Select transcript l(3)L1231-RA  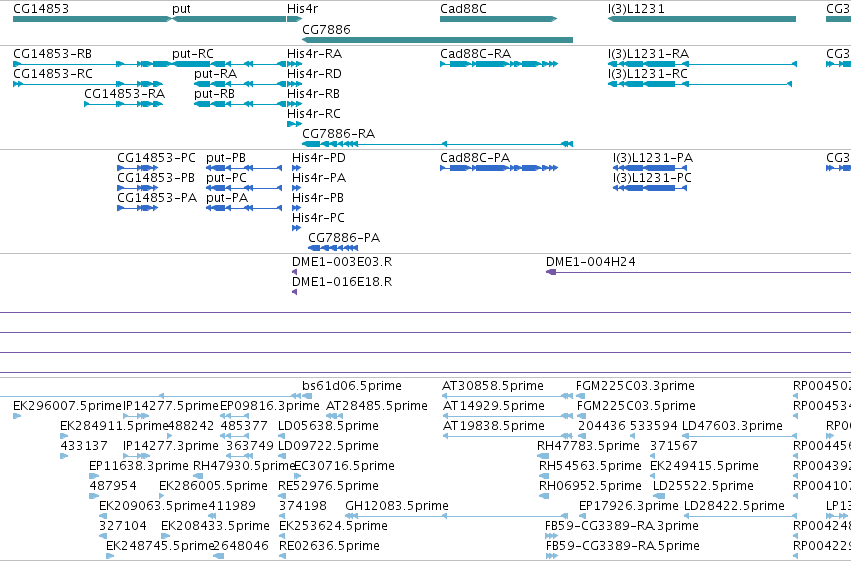pyautogui.click(x=648, y=54)
